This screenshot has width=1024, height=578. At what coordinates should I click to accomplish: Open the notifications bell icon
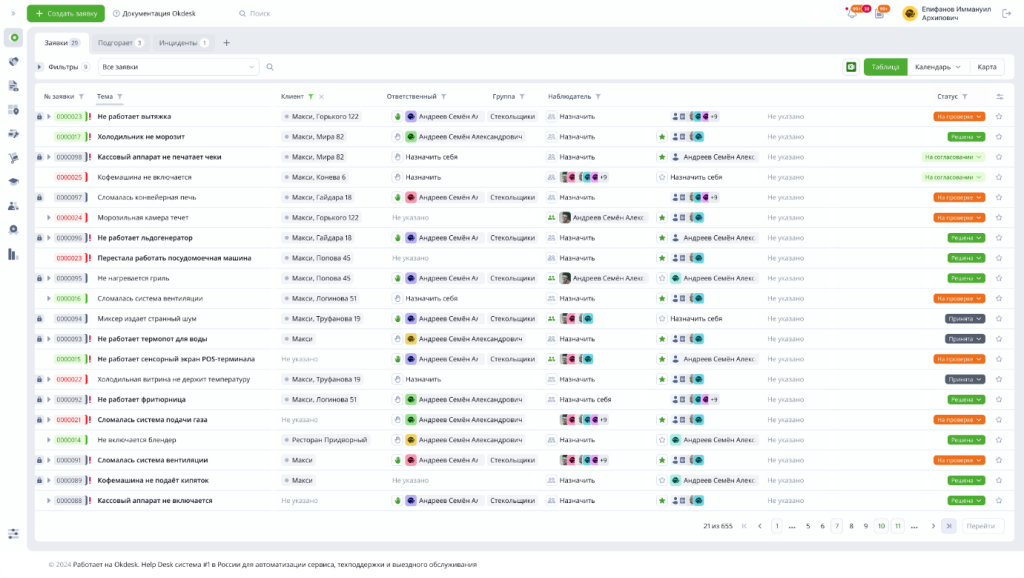(852, 13)
